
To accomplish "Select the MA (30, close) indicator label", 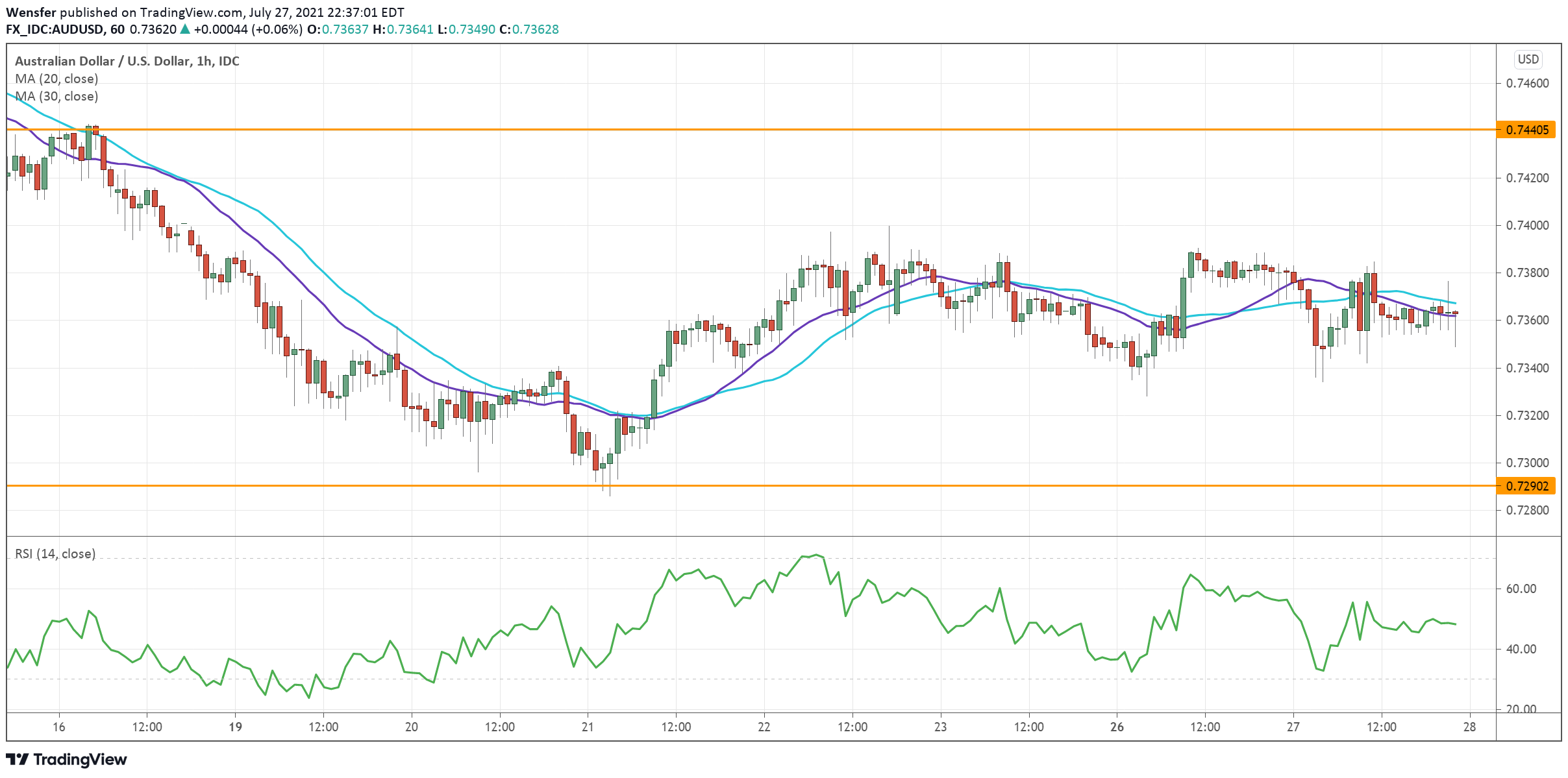I will [x=56, y=96].
